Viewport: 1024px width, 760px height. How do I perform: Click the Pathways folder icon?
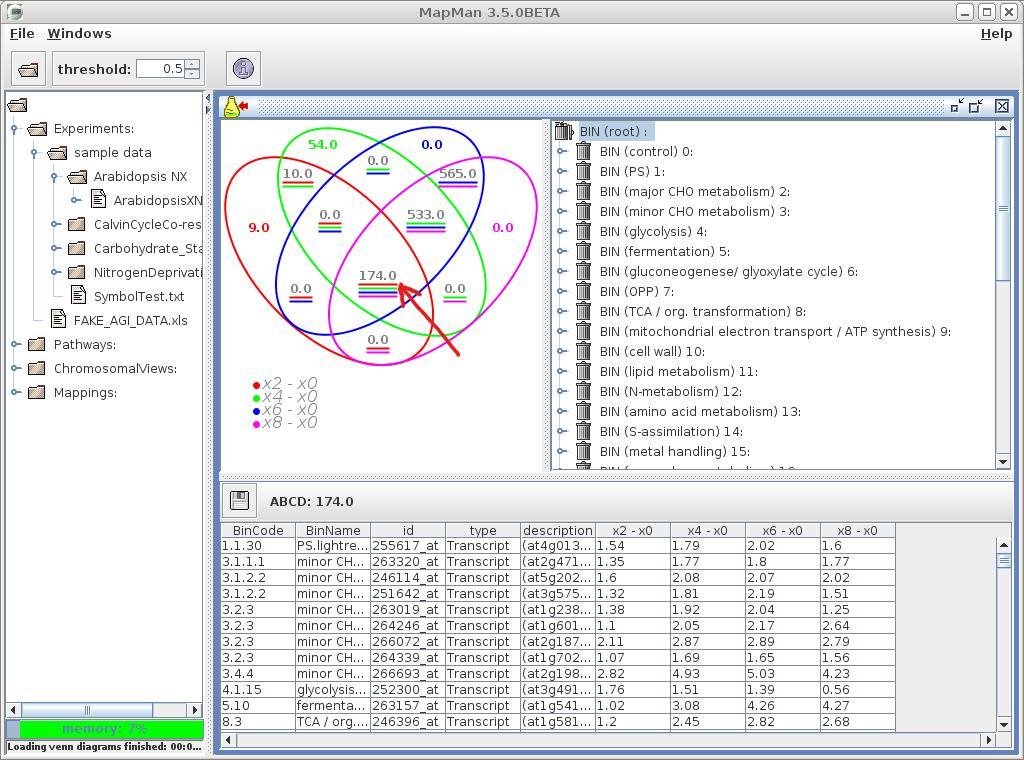tap(37, 344)
